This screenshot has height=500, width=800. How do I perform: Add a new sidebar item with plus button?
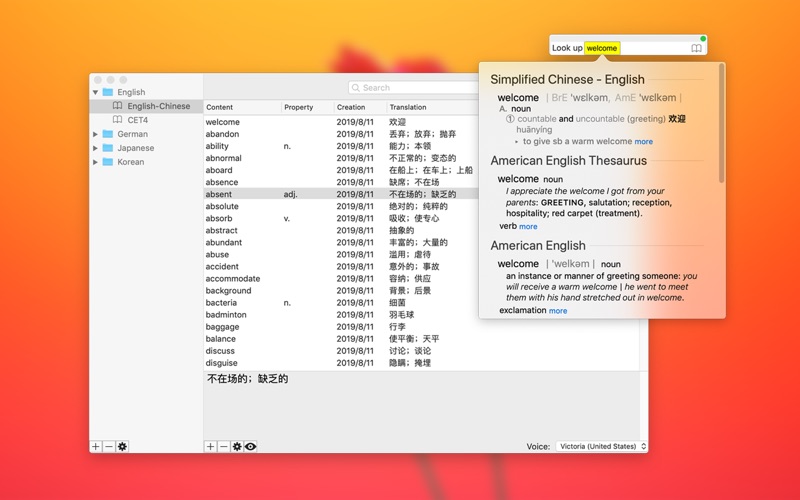(x=95, y=446)
